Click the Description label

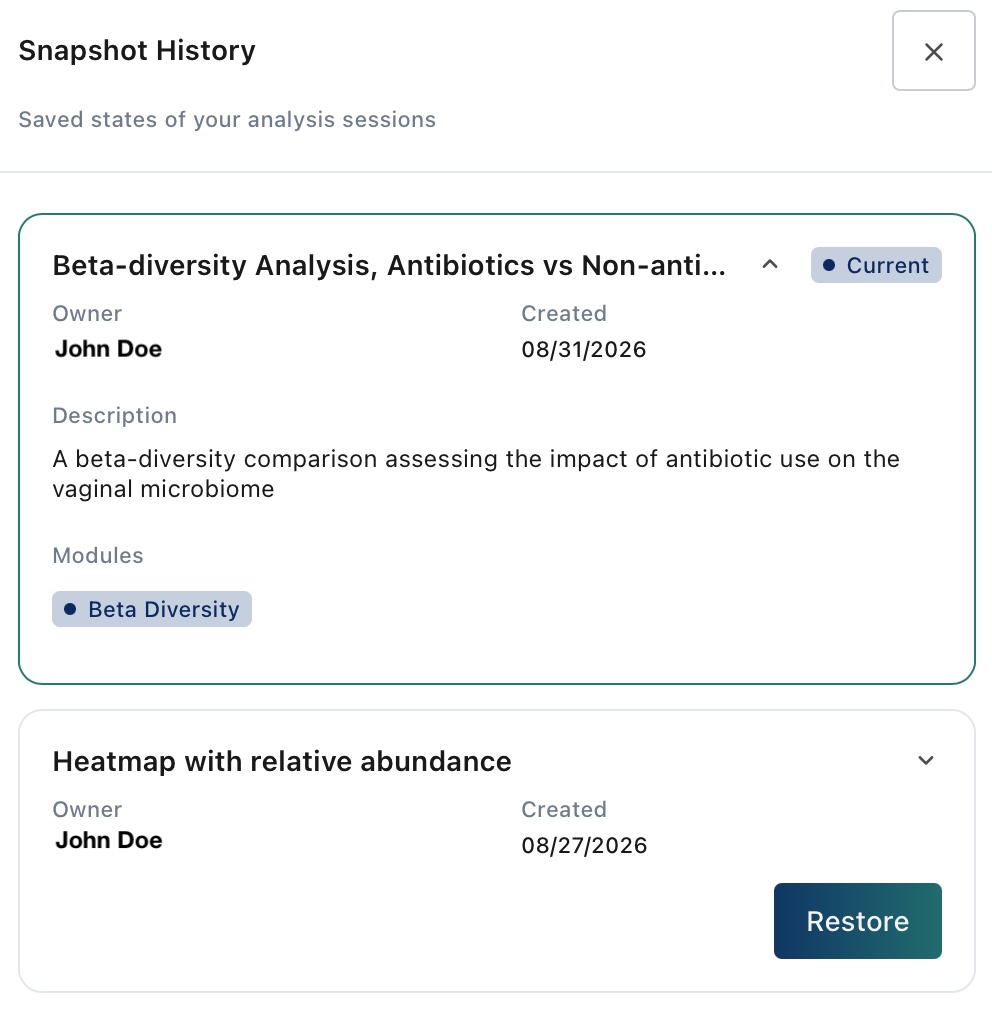[115, 416]
